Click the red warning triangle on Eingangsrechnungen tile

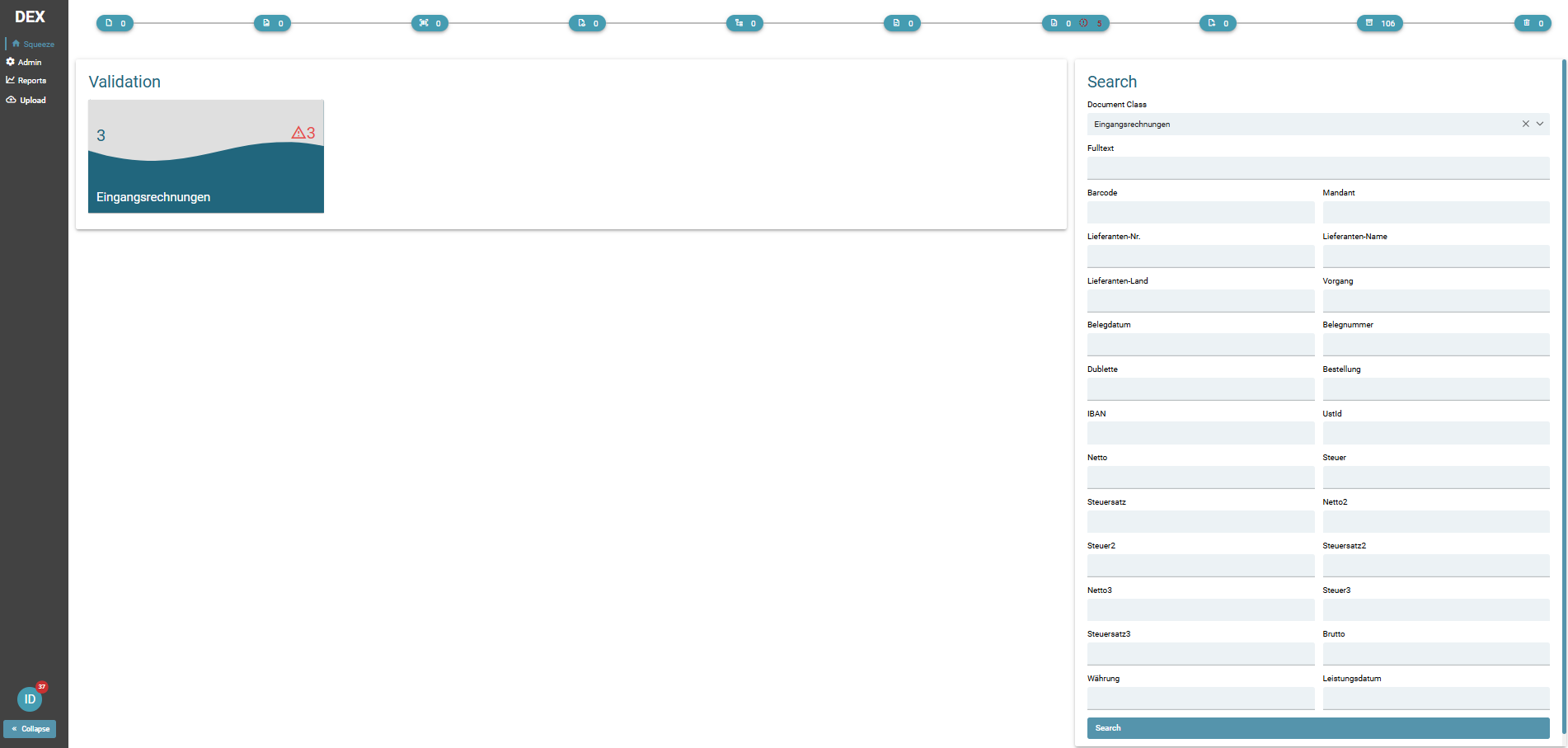298,133
